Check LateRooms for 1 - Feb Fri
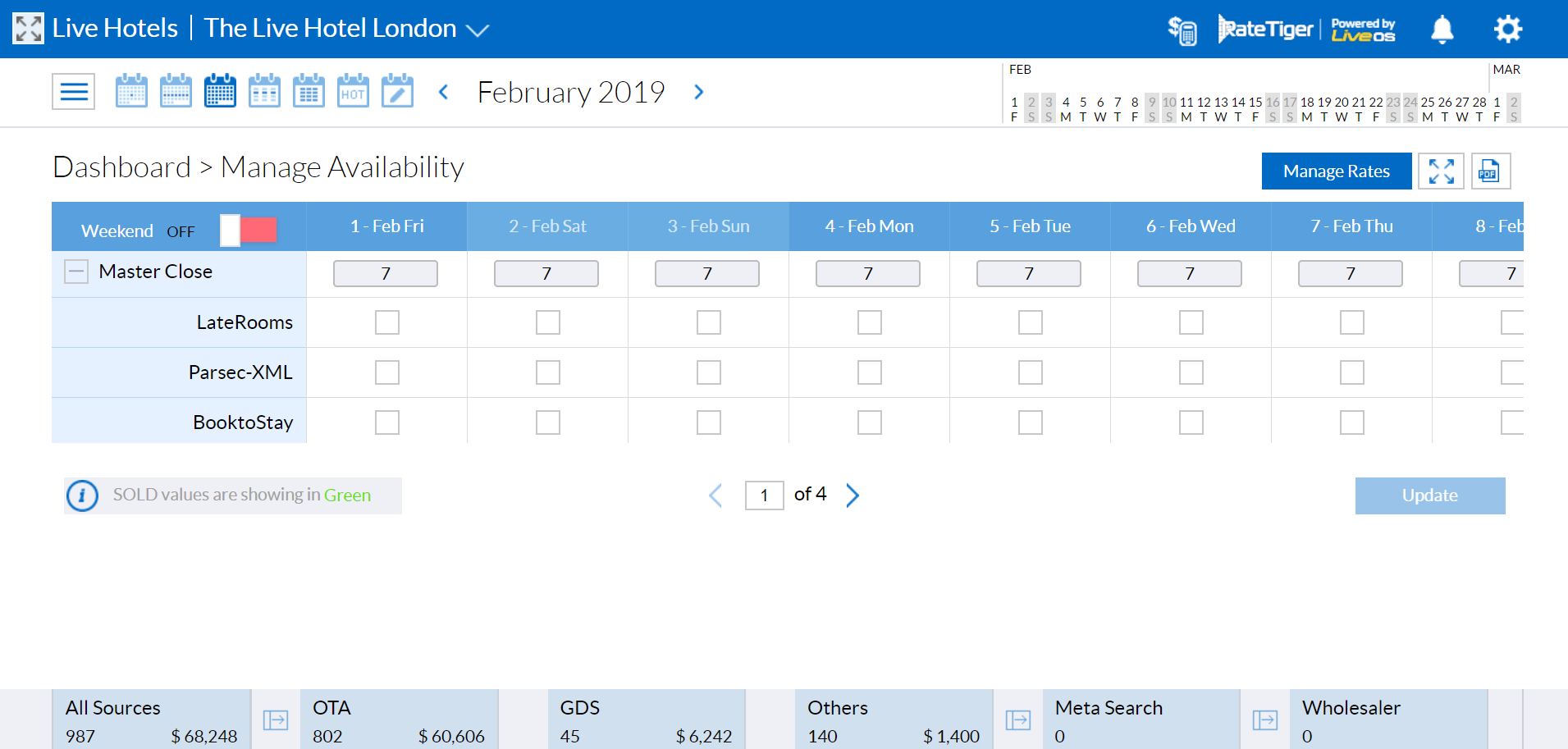 [387, 322]
